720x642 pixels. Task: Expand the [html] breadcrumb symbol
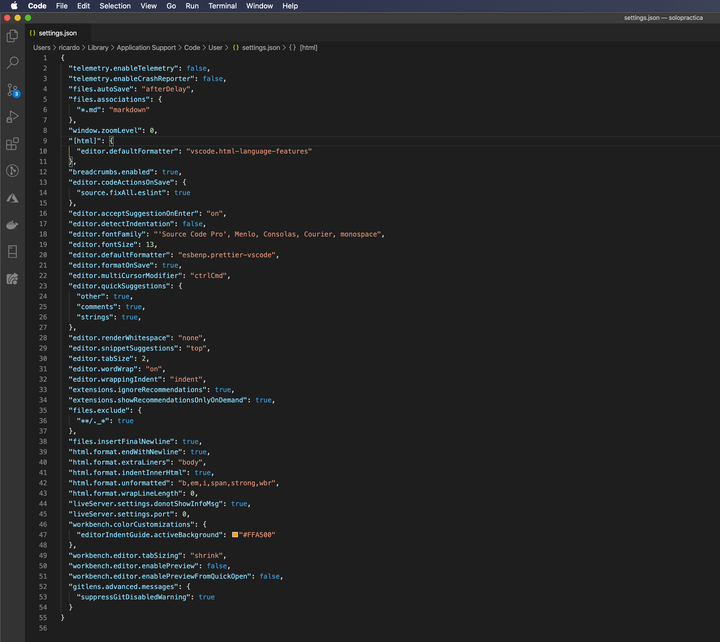pos(308,47)
